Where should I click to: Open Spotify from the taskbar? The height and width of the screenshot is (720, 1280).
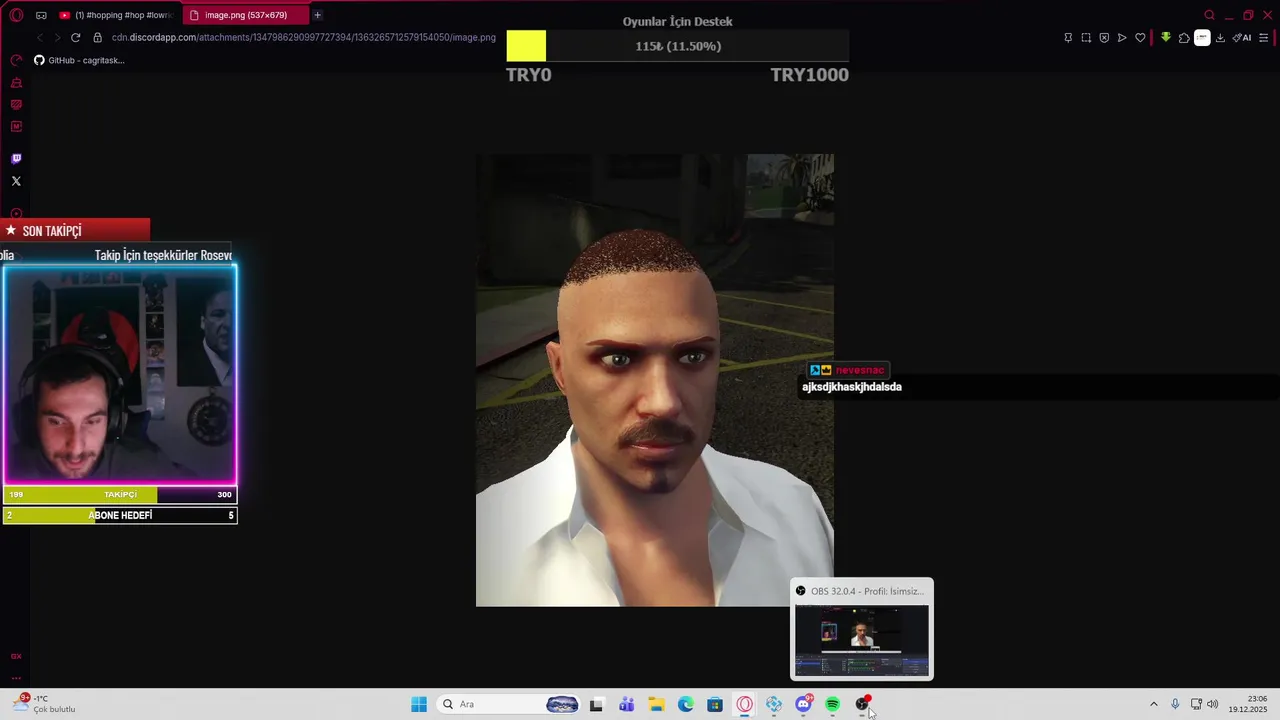pos(832,704)
